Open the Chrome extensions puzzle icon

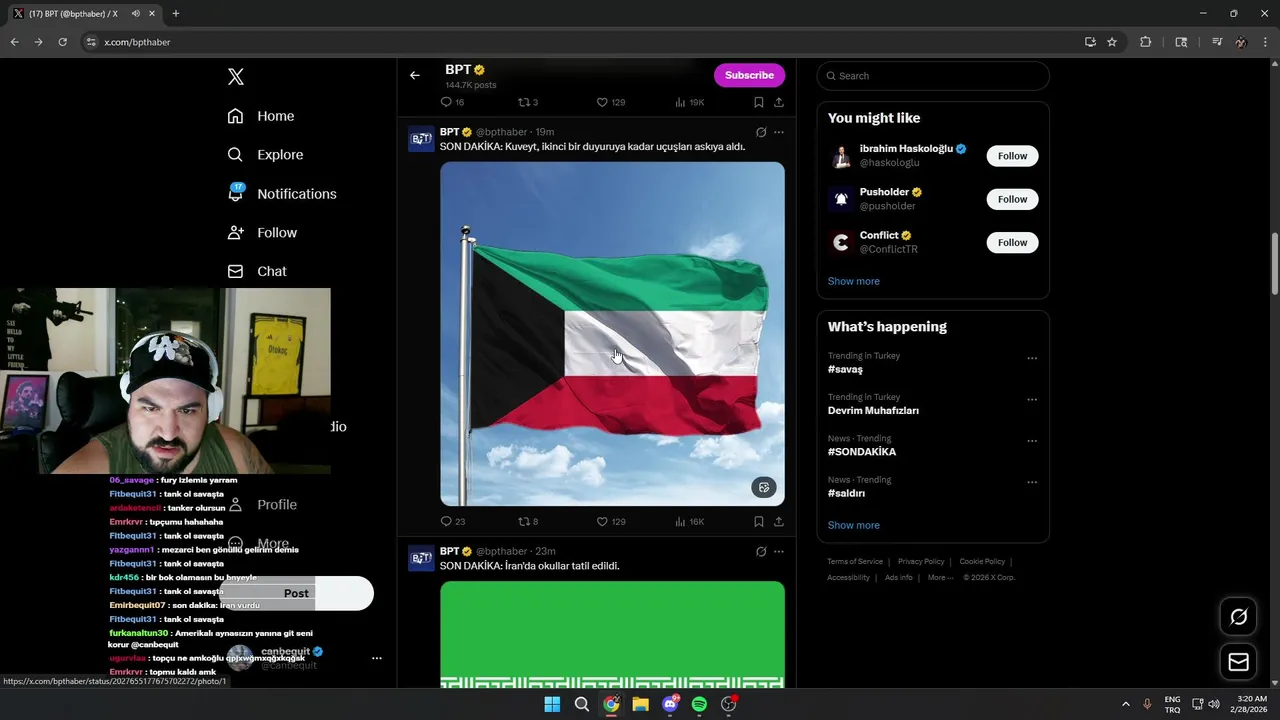(1146, 42)
